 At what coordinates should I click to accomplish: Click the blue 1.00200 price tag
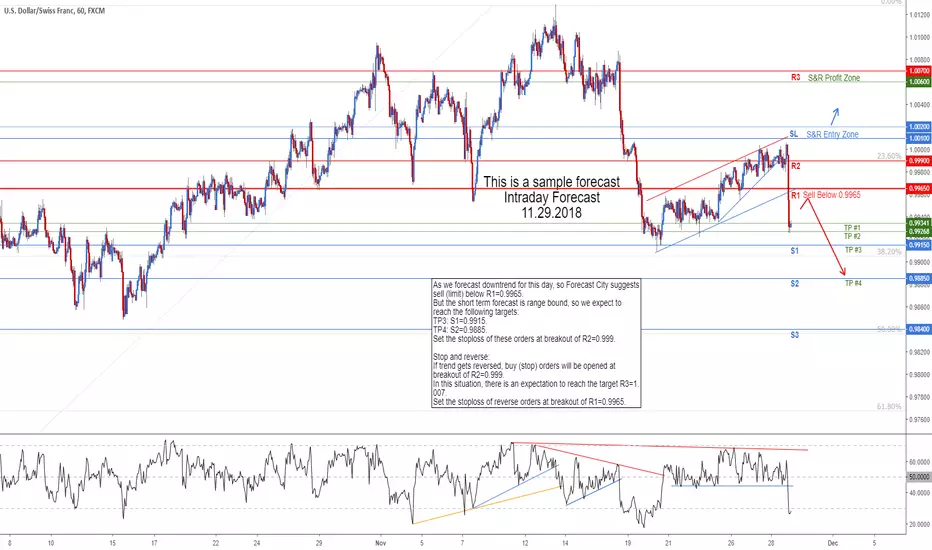point(919,127)
